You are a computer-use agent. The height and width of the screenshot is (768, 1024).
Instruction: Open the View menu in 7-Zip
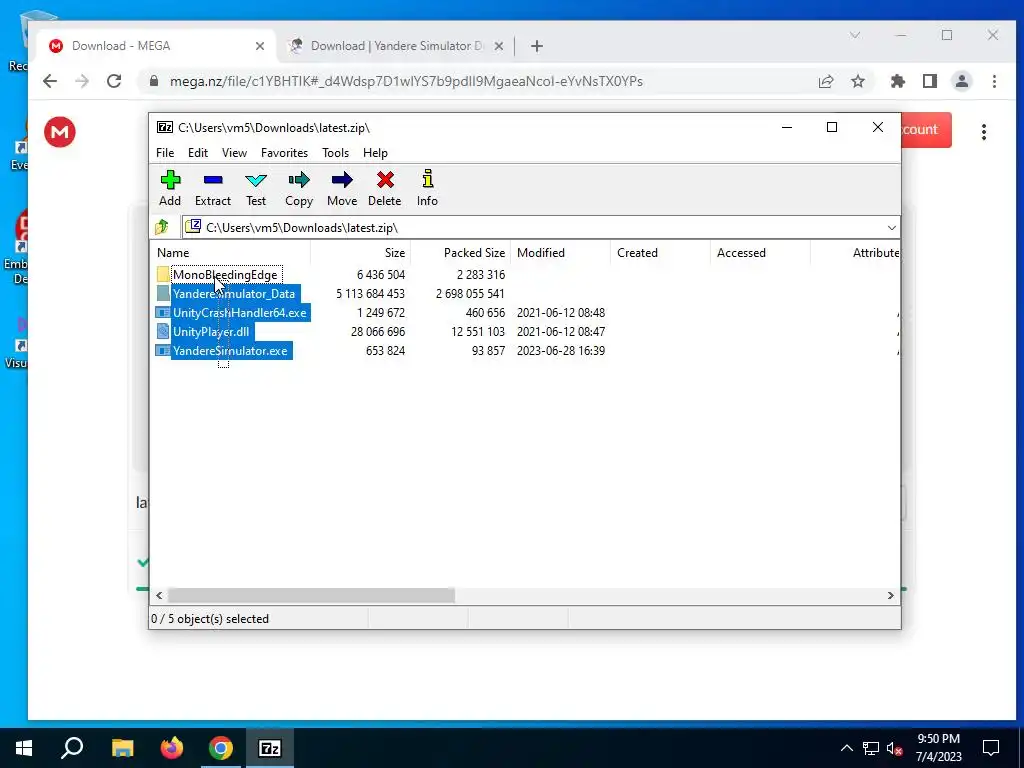pyautogui.click(x=234, y=153)
